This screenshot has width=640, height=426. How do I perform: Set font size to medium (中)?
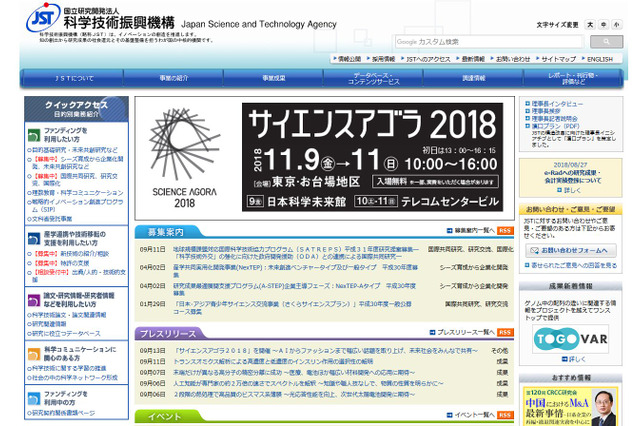[x=603, y=24]
